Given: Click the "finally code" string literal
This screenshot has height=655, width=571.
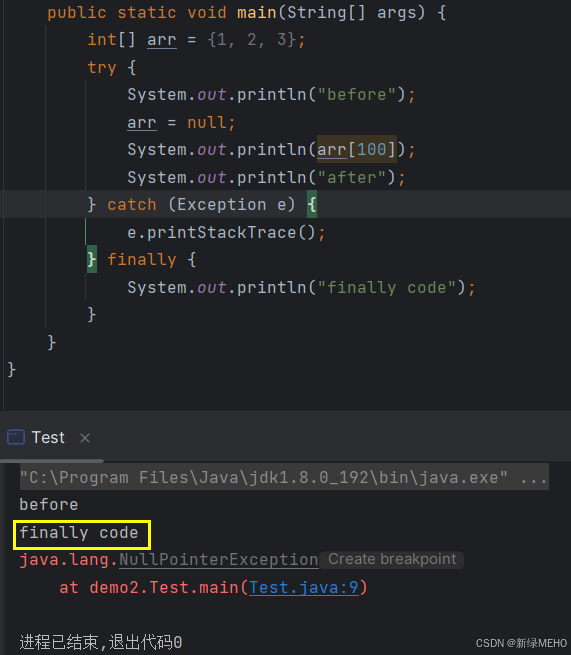Looking at the screenshot, I should click(387, 288).
